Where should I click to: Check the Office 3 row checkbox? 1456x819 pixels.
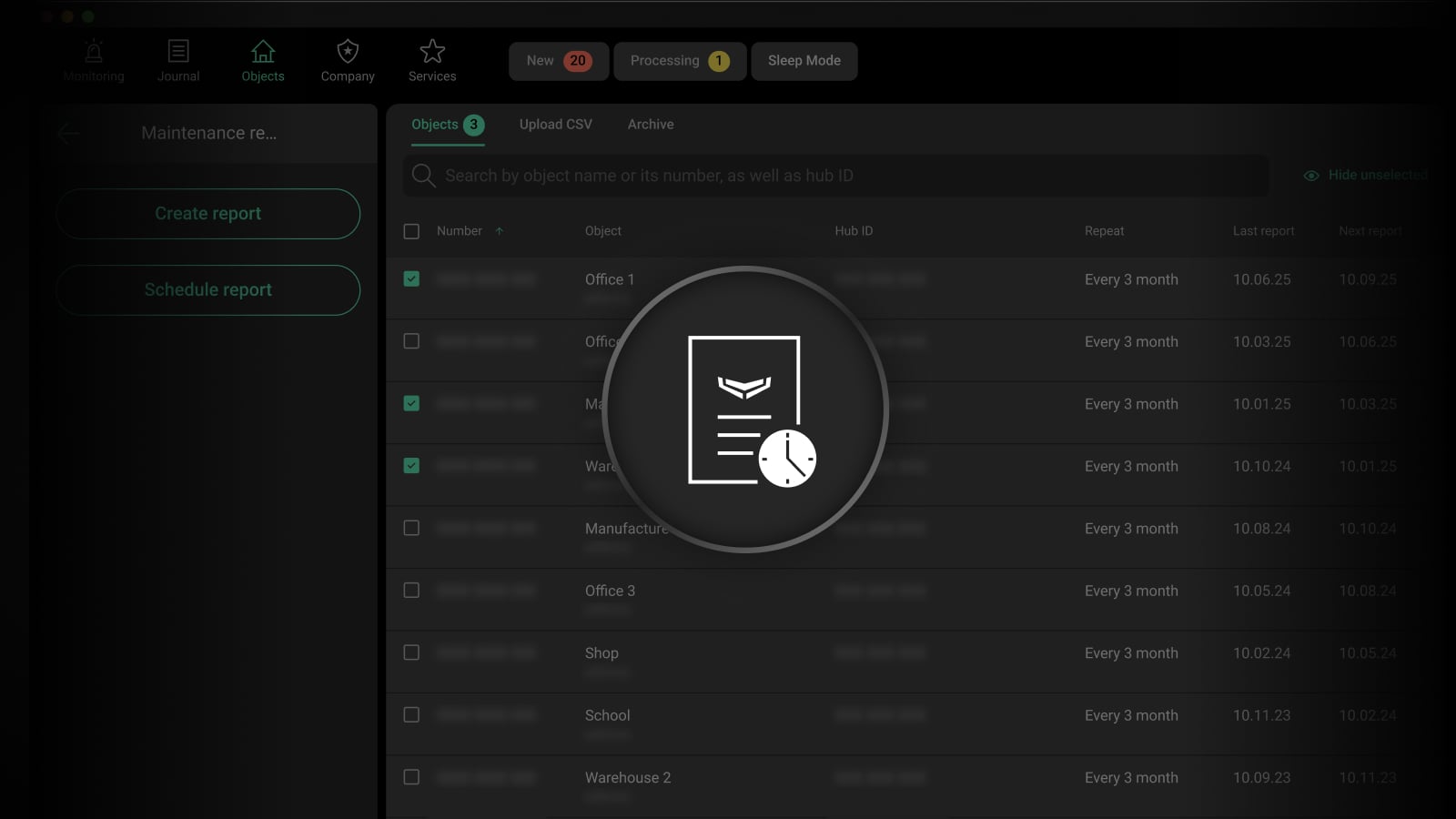pyautogui.click(x=411, y=591)
